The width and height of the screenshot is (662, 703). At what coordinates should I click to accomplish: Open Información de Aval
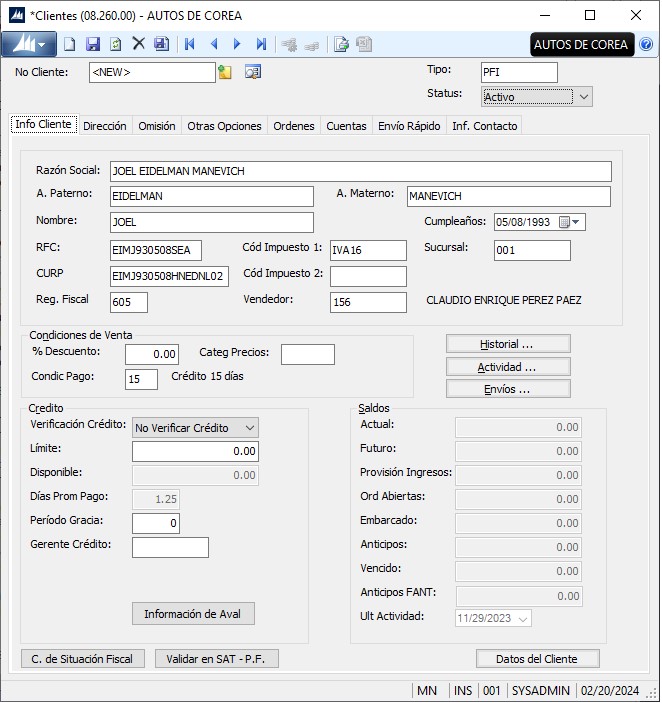click(x=193, y=614)
